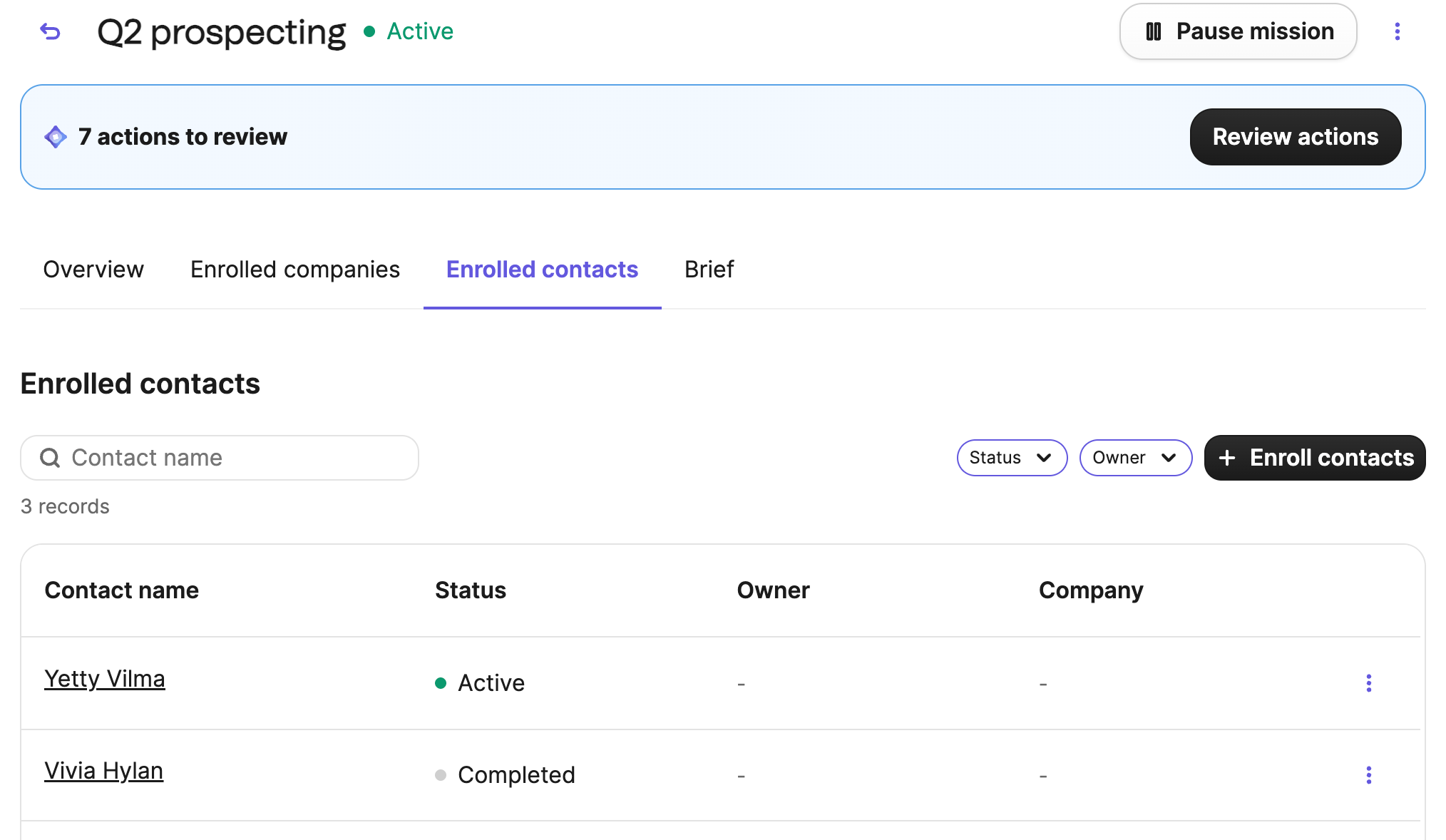Open row menu for Vivia Hylan
This screenshot has width=1446, height=840.
(1368, 774)
